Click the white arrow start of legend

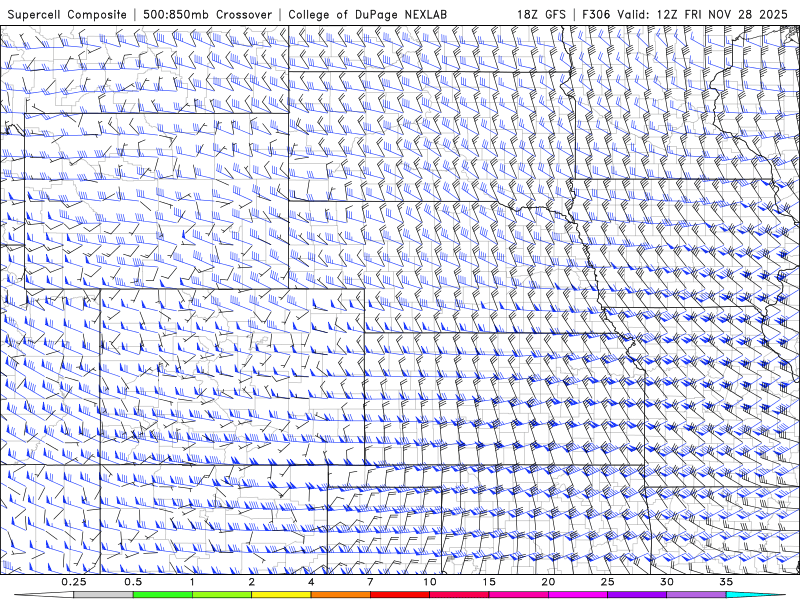point(44,595)
